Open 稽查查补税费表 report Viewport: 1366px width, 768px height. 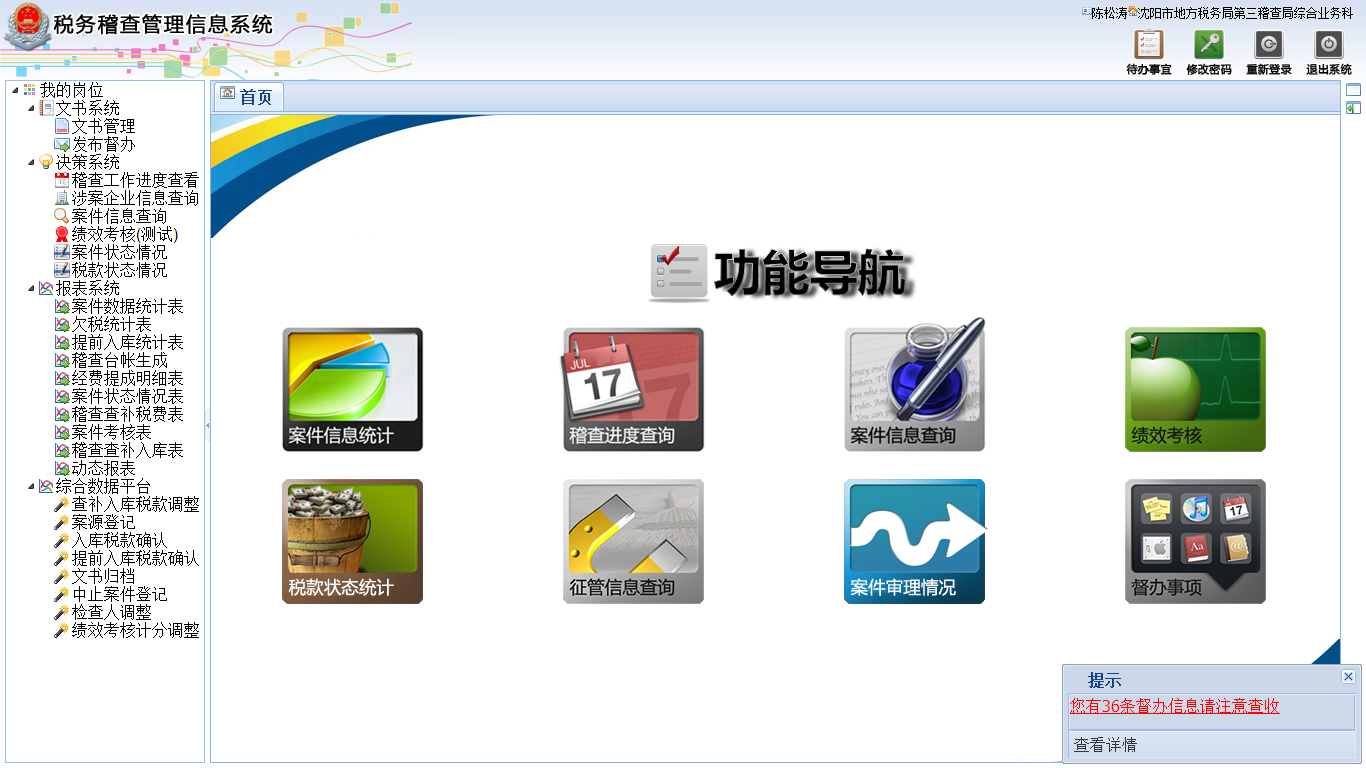tap(127, 415)
